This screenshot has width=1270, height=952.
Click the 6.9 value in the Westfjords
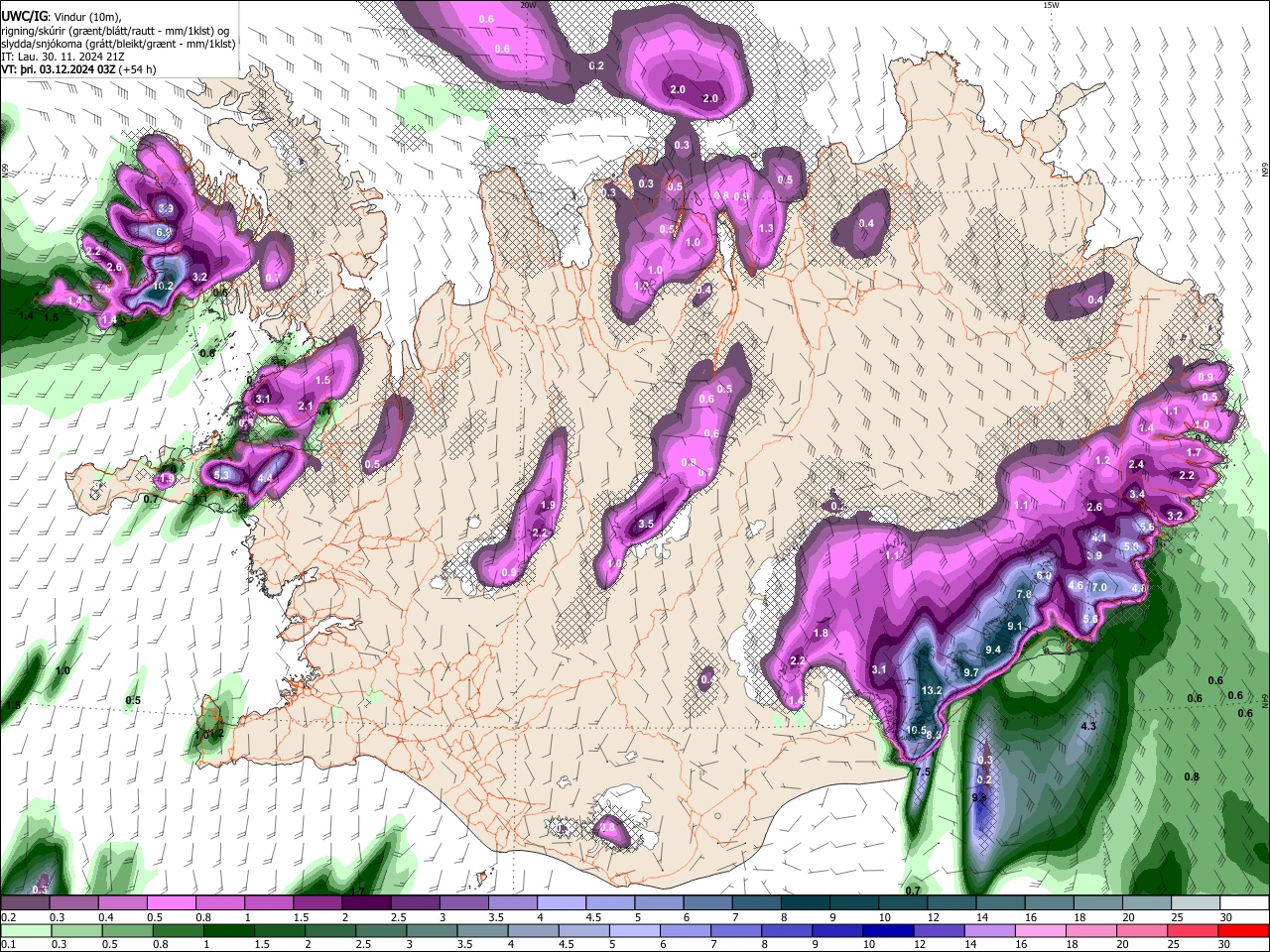165,231
